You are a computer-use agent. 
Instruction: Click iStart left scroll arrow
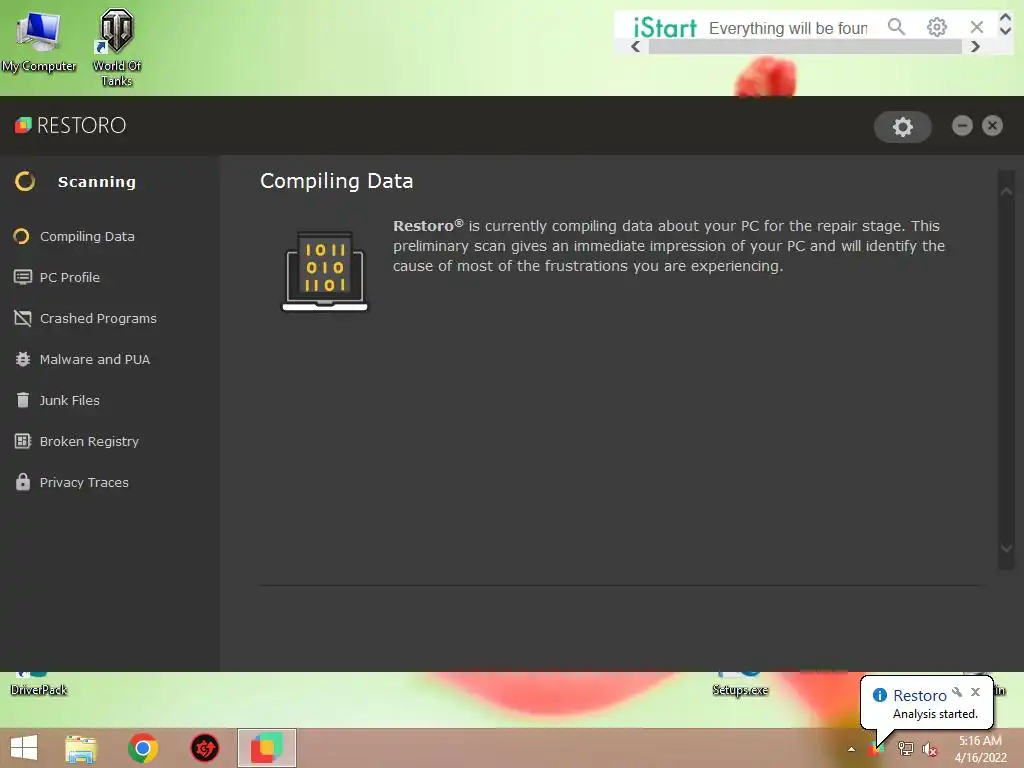pos(635,46)
